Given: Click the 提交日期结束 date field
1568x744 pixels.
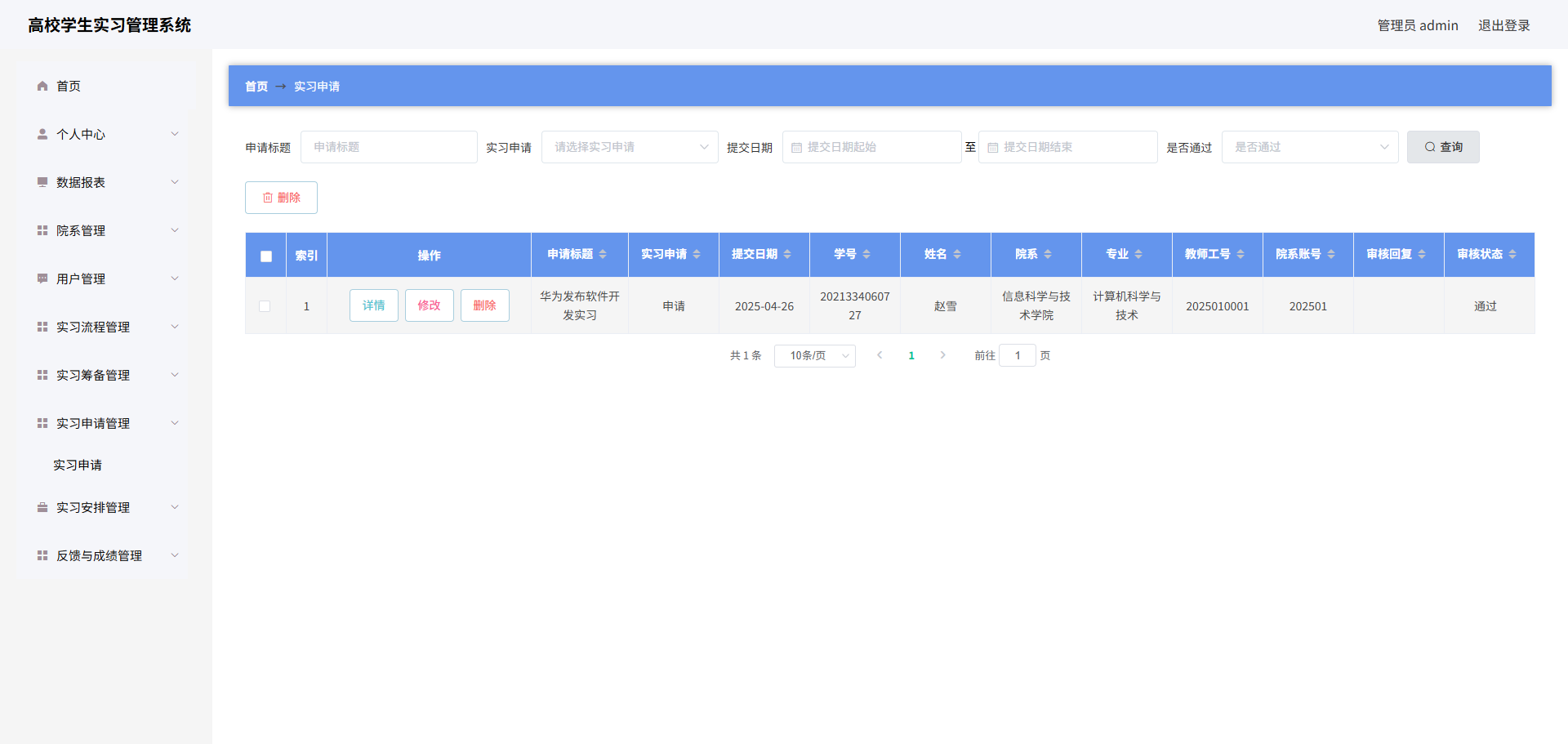Looking at the screenshot, I should (1068, 147).
